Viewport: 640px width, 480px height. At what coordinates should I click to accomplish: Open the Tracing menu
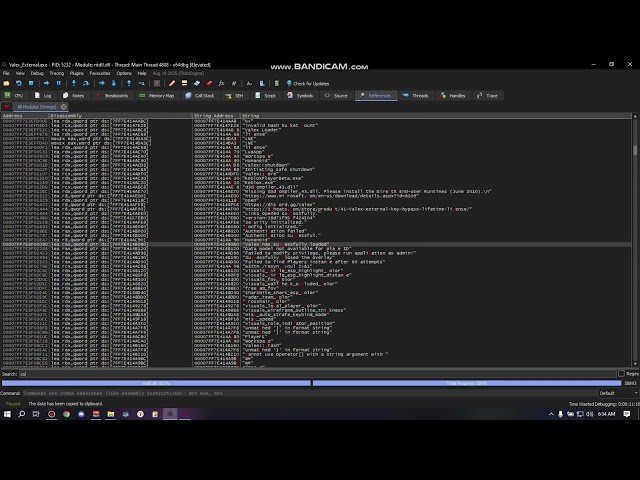pos(57,73)
